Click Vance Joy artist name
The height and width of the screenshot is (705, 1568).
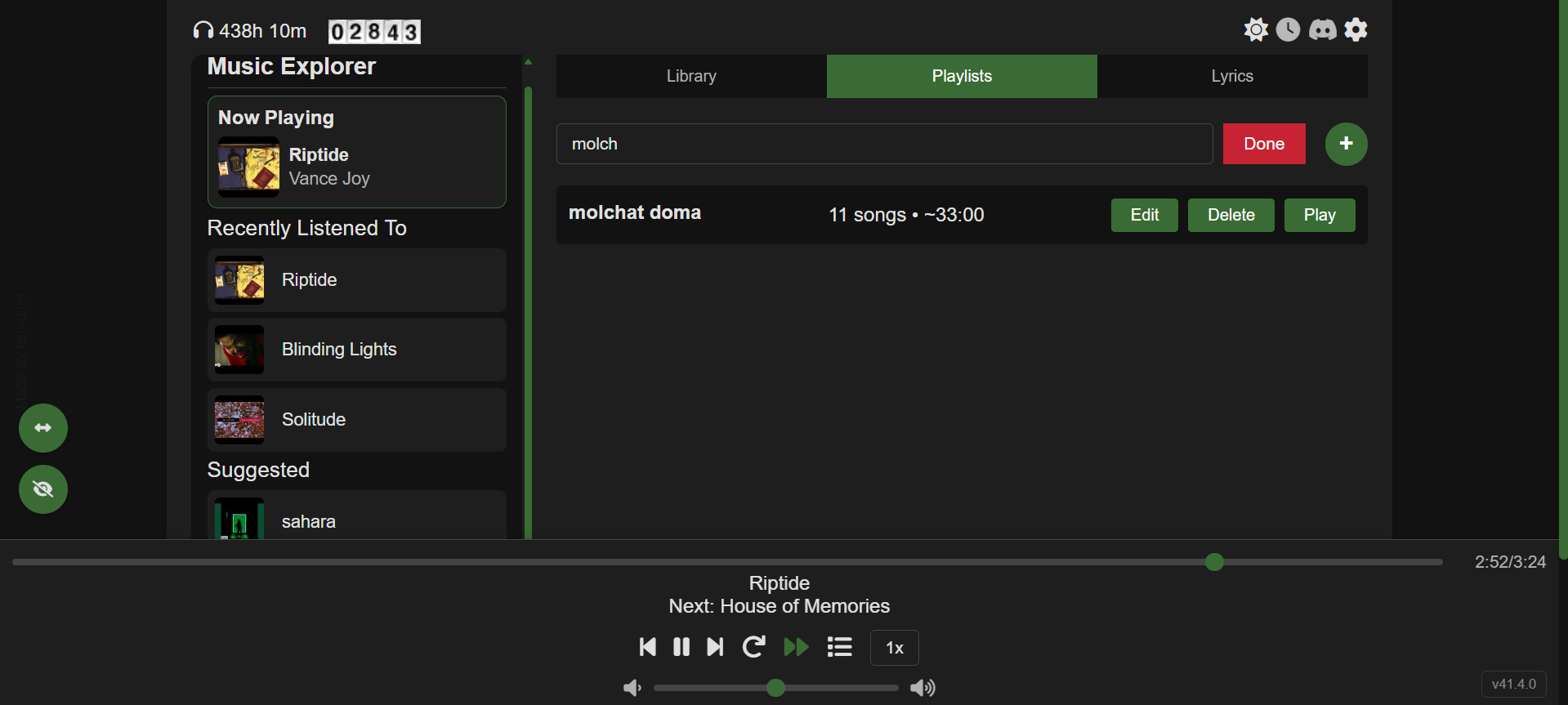(329, 178)
